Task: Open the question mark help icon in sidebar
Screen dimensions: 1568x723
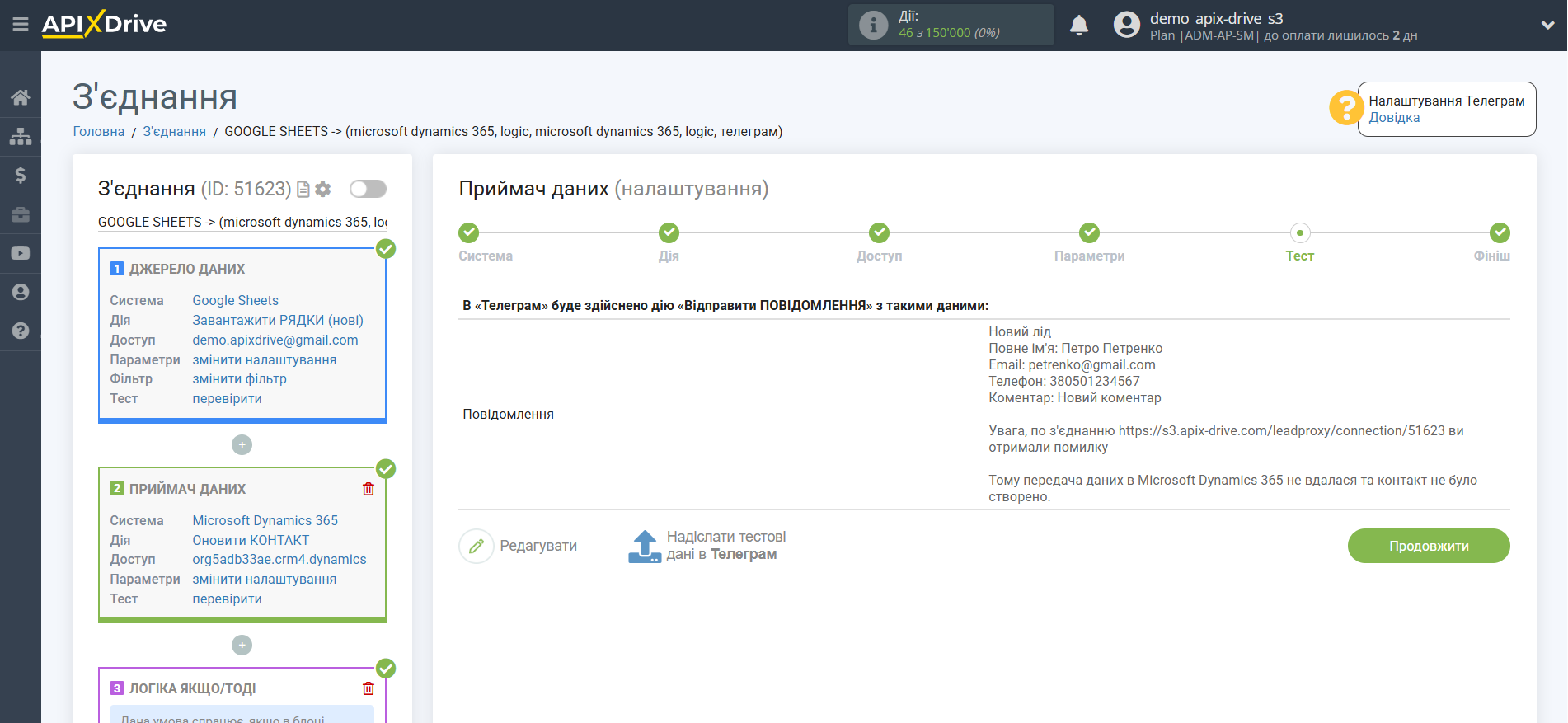Action: click(x=21, y=331)
